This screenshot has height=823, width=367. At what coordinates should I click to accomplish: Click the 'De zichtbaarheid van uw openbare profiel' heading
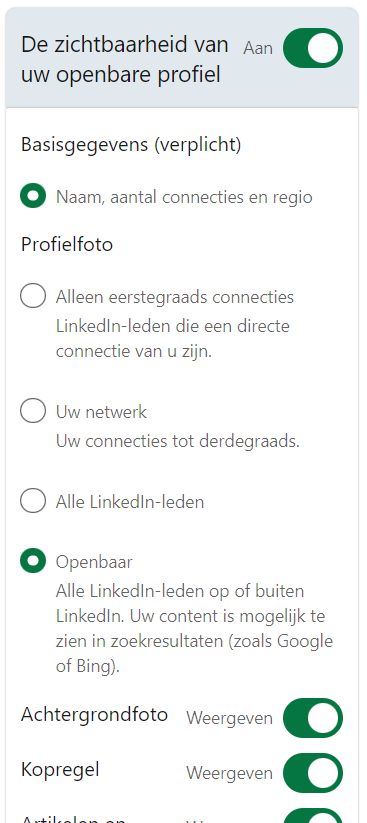tap(125, 60)
